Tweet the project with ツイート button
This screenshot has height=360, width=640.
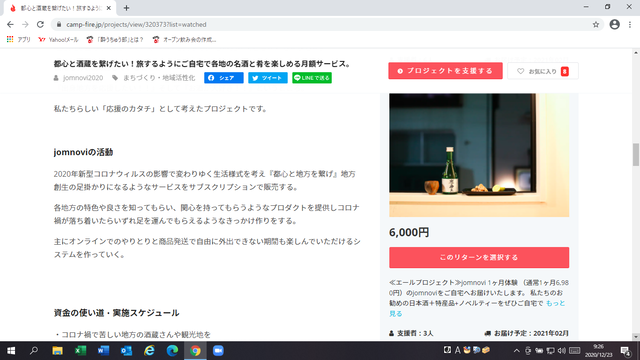coord(268,78)
